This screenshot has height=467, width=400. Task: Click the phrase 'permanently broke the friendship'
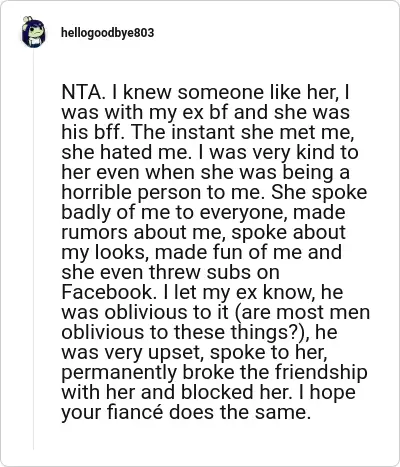coord(214,373)
